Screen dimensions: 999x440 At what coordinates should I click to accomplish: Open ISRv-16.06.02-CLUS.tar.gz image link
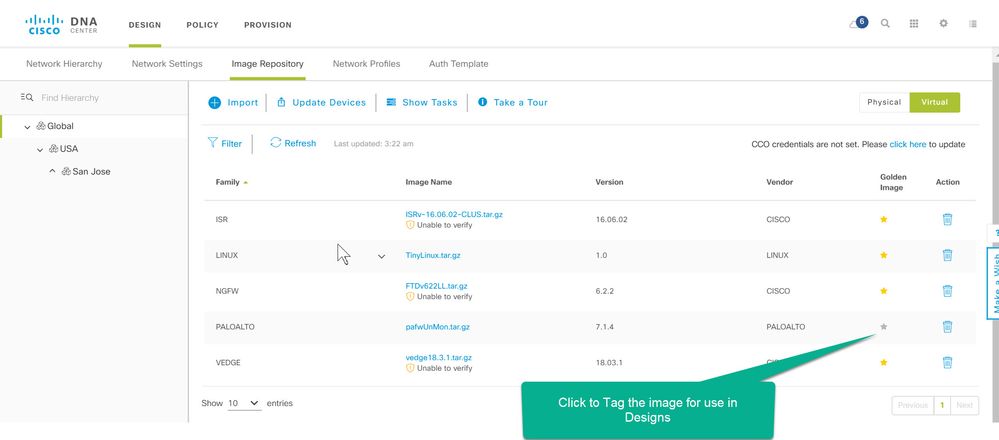tap(454, 215)
